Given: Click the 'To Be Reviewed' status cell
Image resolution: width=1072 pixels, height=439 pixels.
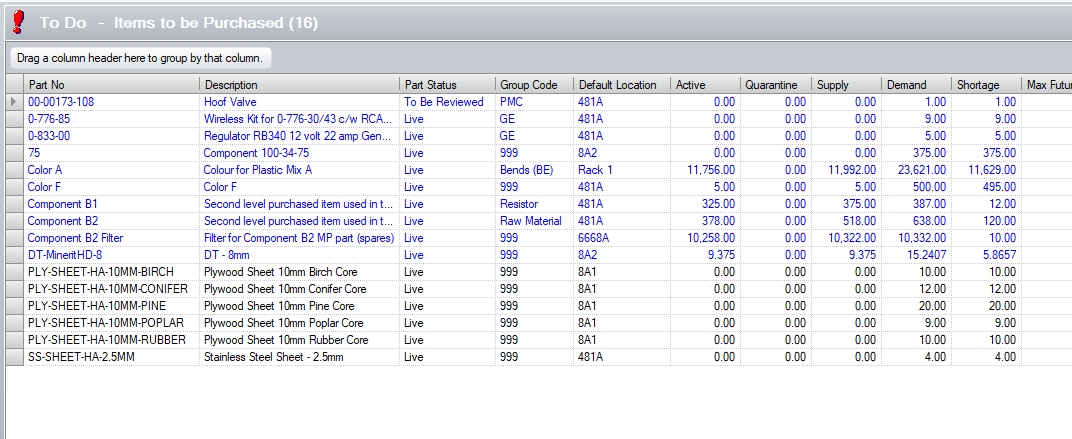Looking at the screenshot, I should (x=443, y=102).
